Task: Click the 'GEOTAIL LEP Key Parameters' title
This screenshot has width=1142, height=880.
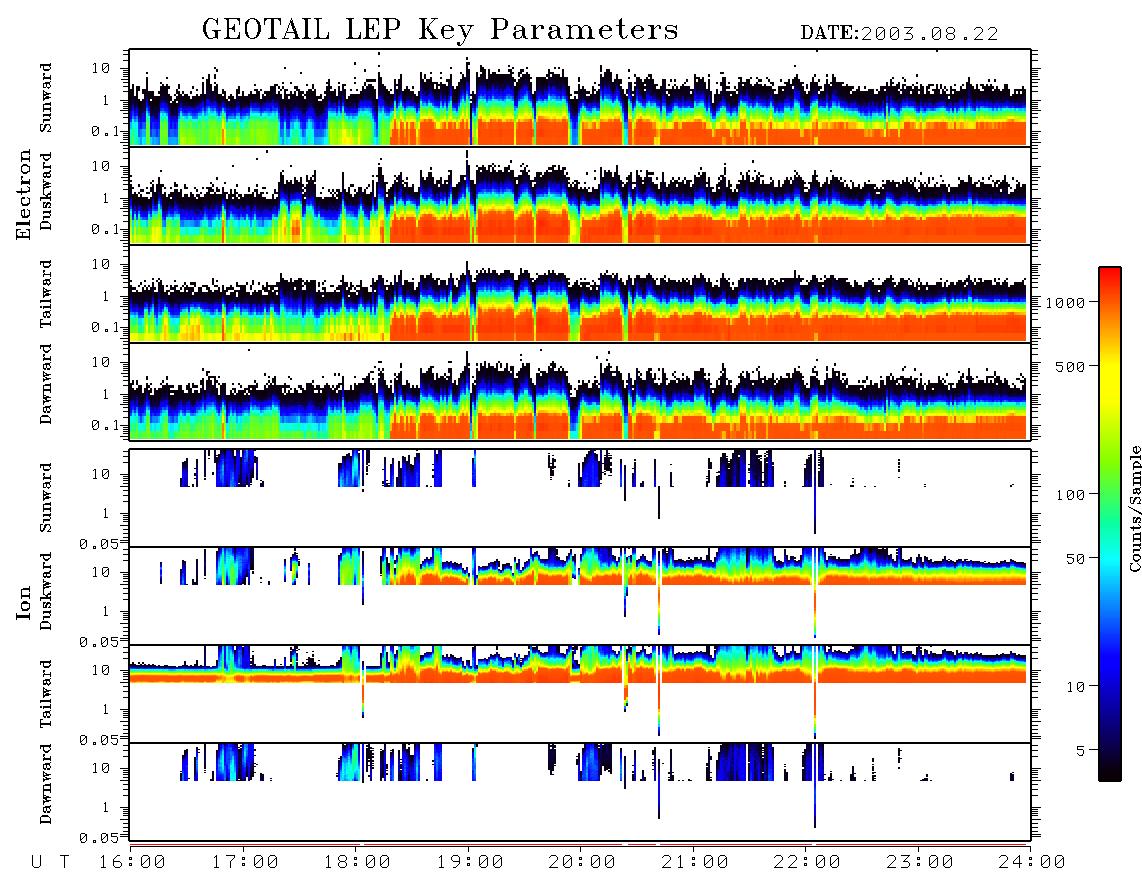Action: point(440,30)
